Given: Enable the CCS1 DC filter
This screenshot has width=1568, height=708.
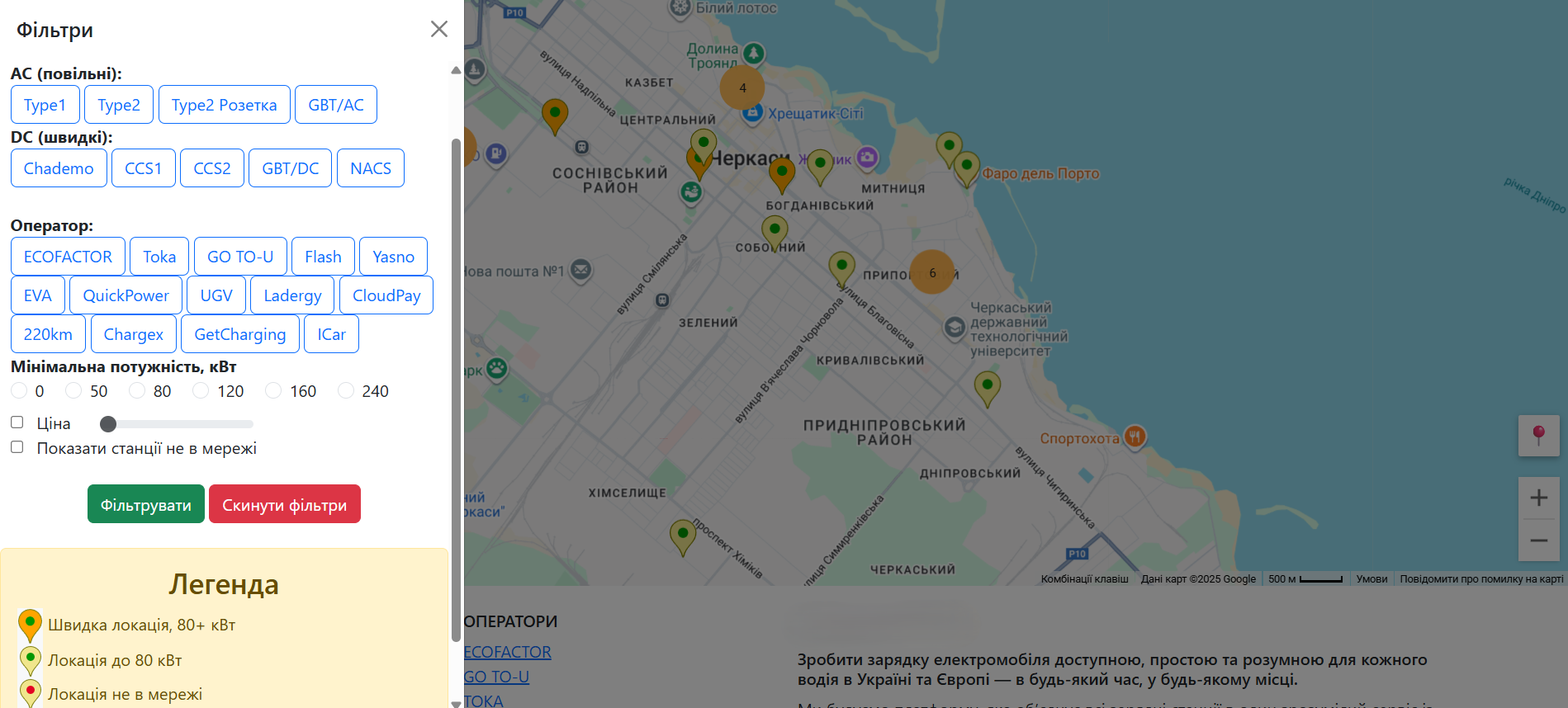Looking at the screenshot, I should pos(144,168).
